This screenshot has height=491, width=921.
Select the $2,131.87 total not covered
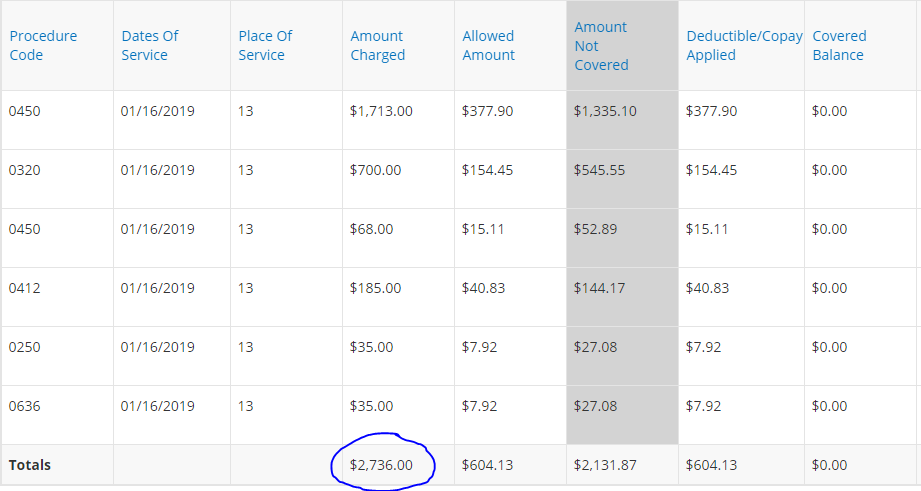605,465
